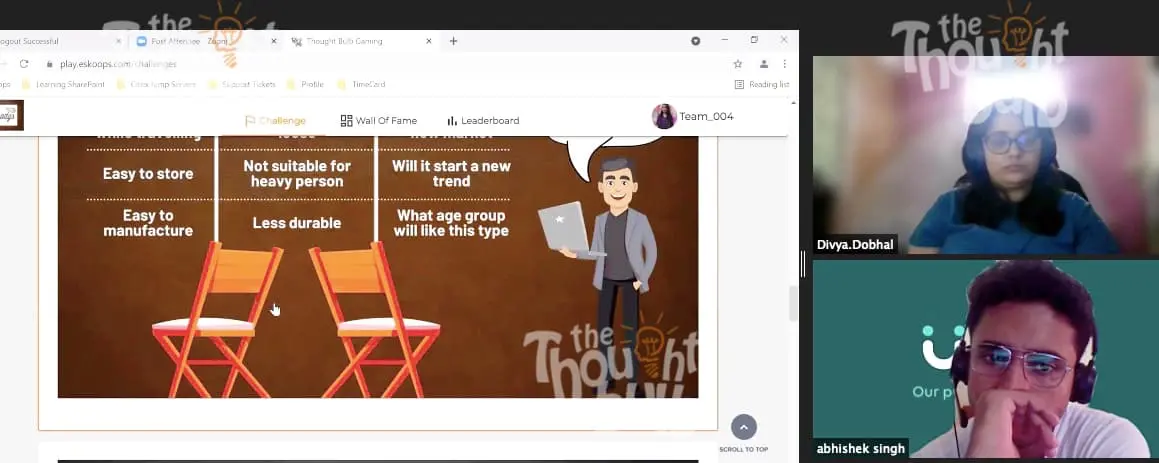Open the Chrome profile icon
Screen dimensions: 1159x463
point(764,64)
